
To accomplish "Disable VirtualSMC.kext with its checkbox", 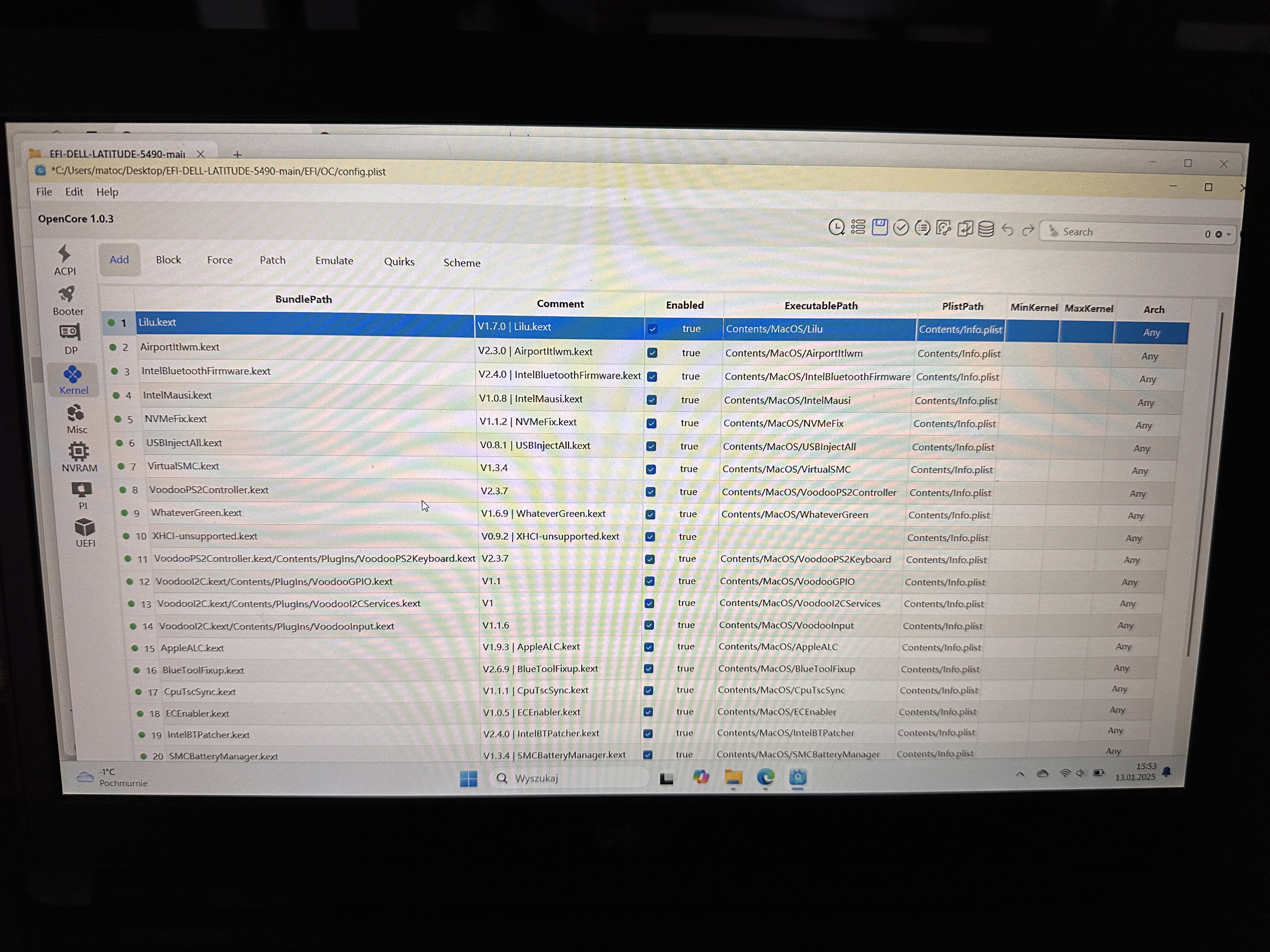I will (650, 469).
